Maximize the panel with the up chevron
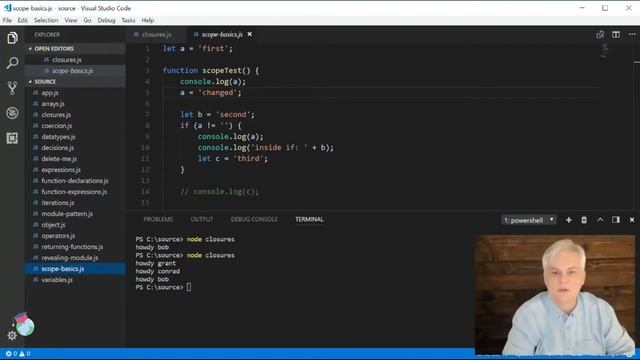The height and width of the screenshot is (360, 640). click(600, 220)
